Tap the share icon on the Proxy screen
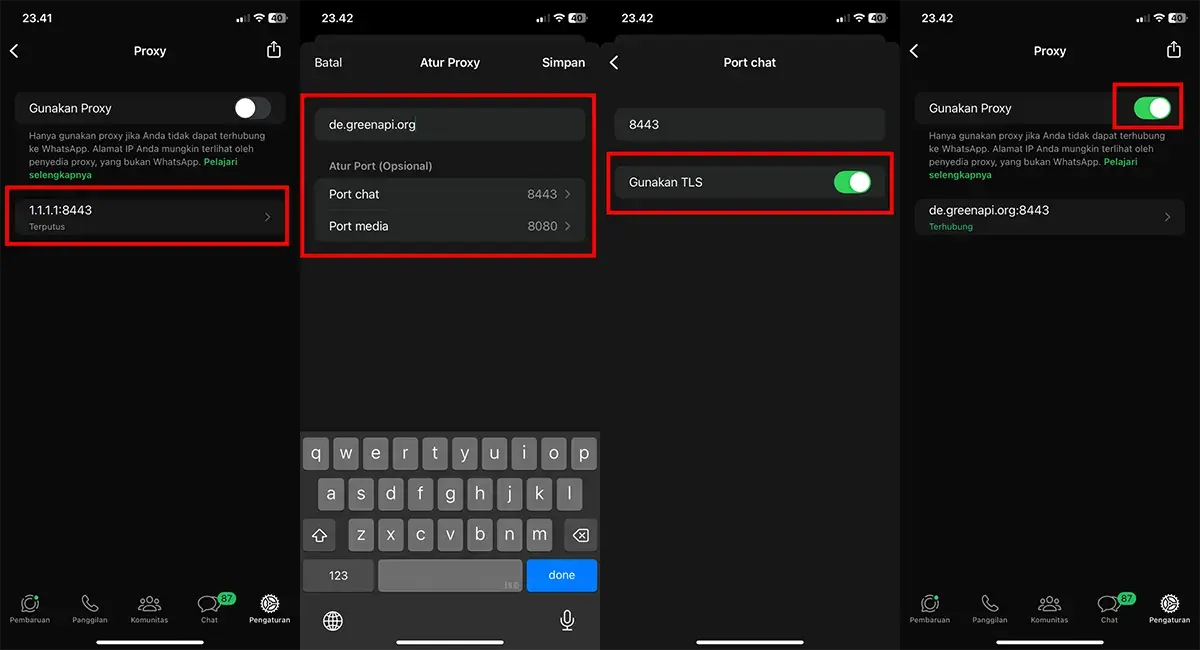Image resolution: width=1200 pixels, height=650 pixels. 273,48
